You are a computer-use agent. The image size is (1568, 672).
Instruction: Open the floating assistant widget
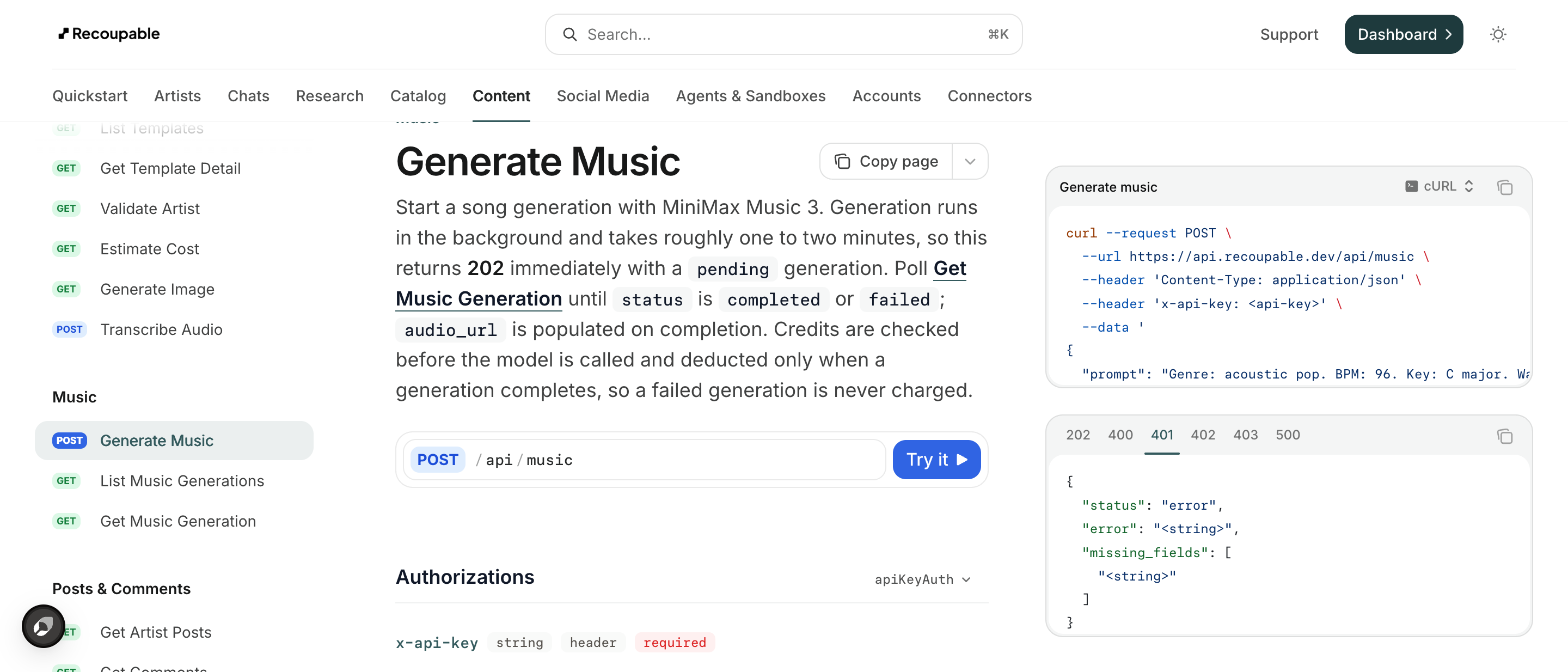tap(43, 626)
